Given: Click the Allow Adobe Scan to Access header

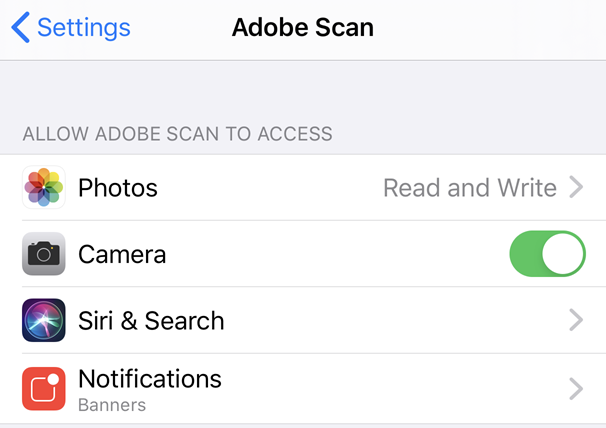Looking at the screenshot, I should 177,133.
